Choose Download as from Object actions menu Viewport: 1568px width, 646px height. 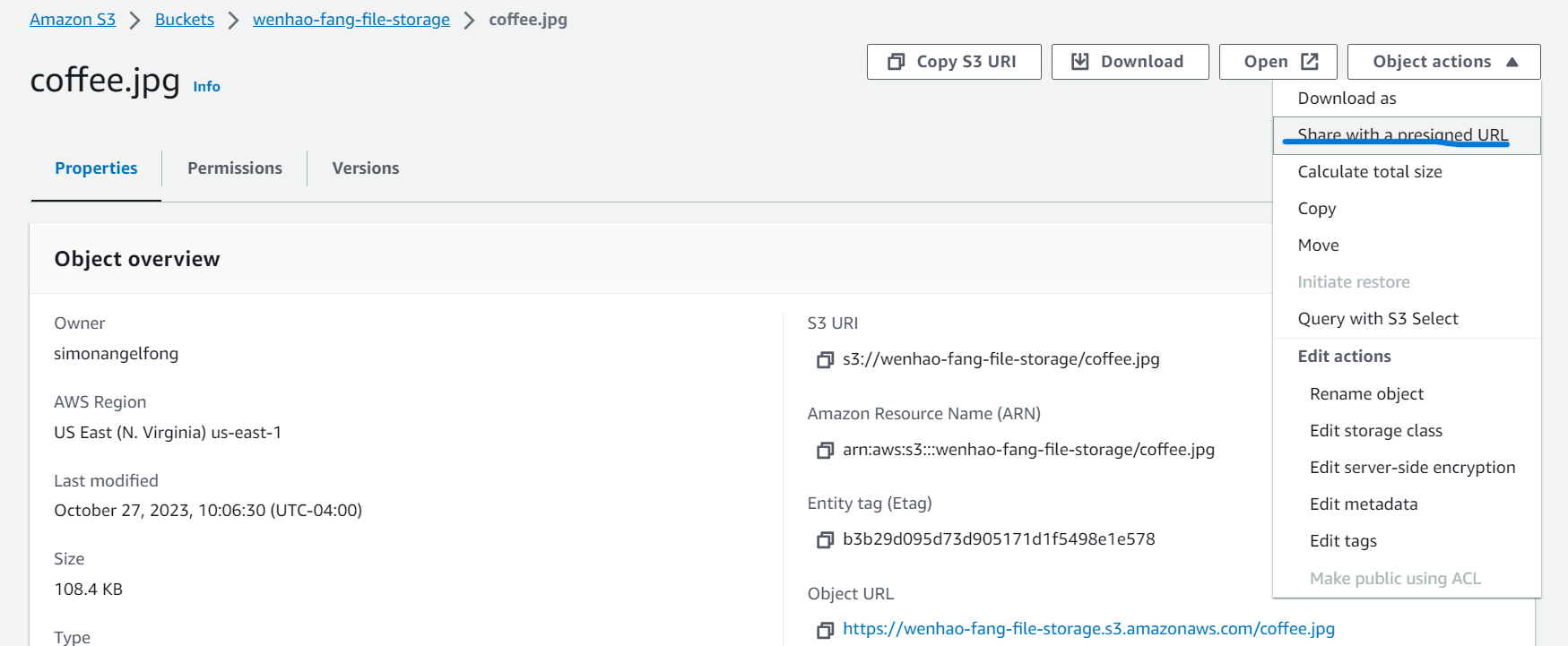pos(1407,99)
